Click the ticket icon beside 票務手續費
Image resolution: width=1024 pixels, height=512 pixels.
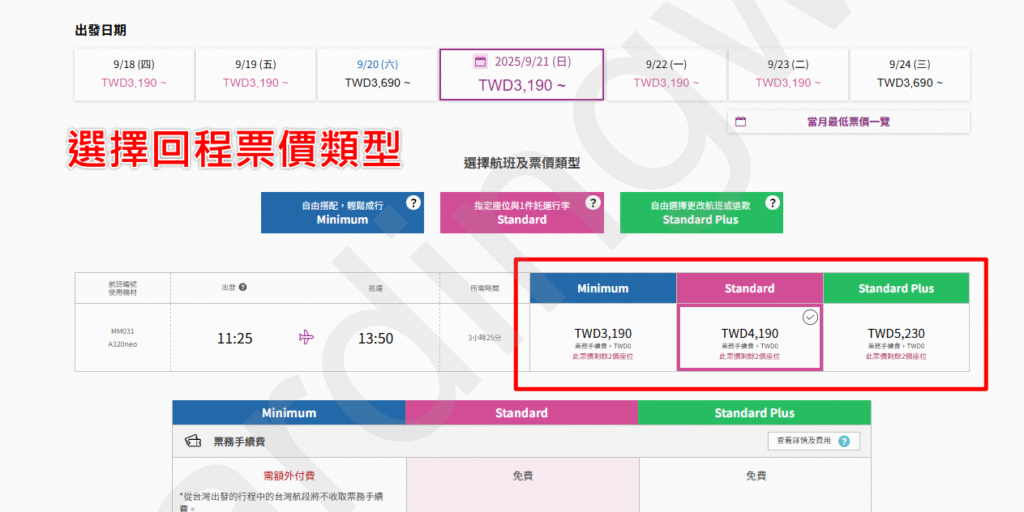193,441
